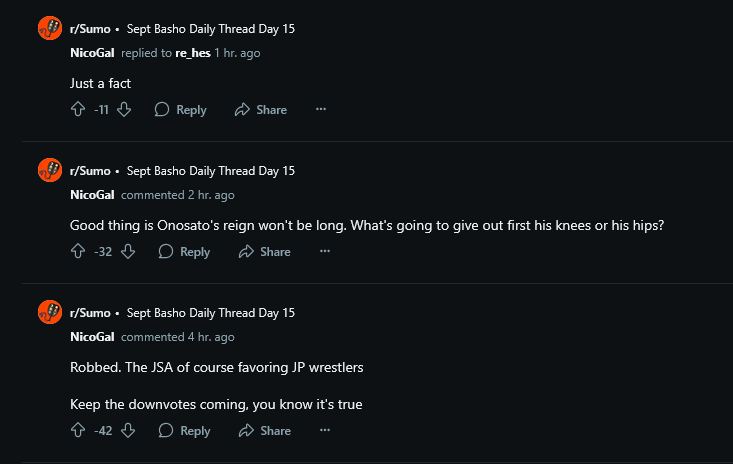The height and width of the screenshot is (464, 733).
Task: Open more options for the -42 score comment
Action: pyautogui.click(x=325, y=430)
